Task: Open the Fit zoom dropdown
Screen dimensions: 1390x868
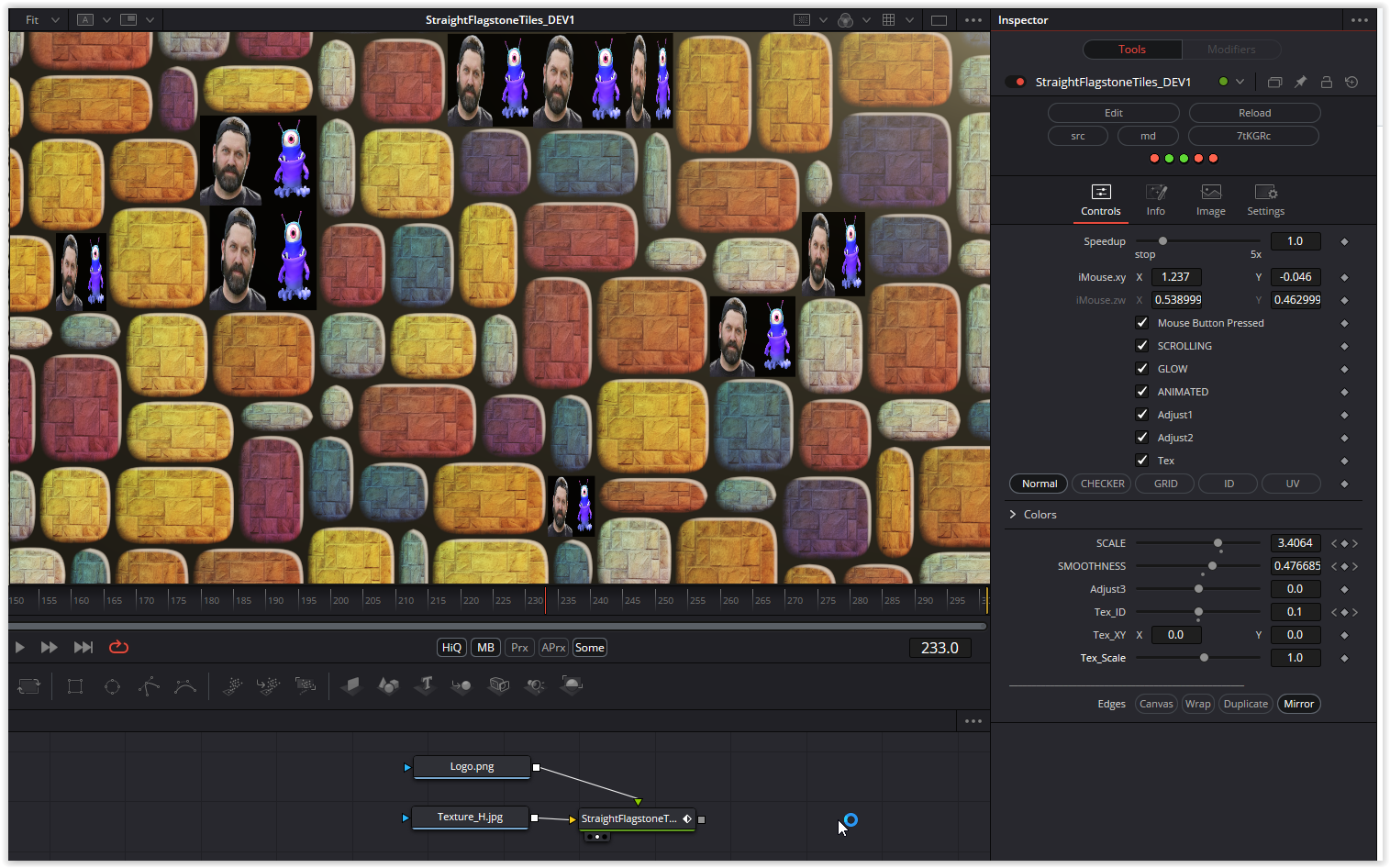Action: (42, 20)
